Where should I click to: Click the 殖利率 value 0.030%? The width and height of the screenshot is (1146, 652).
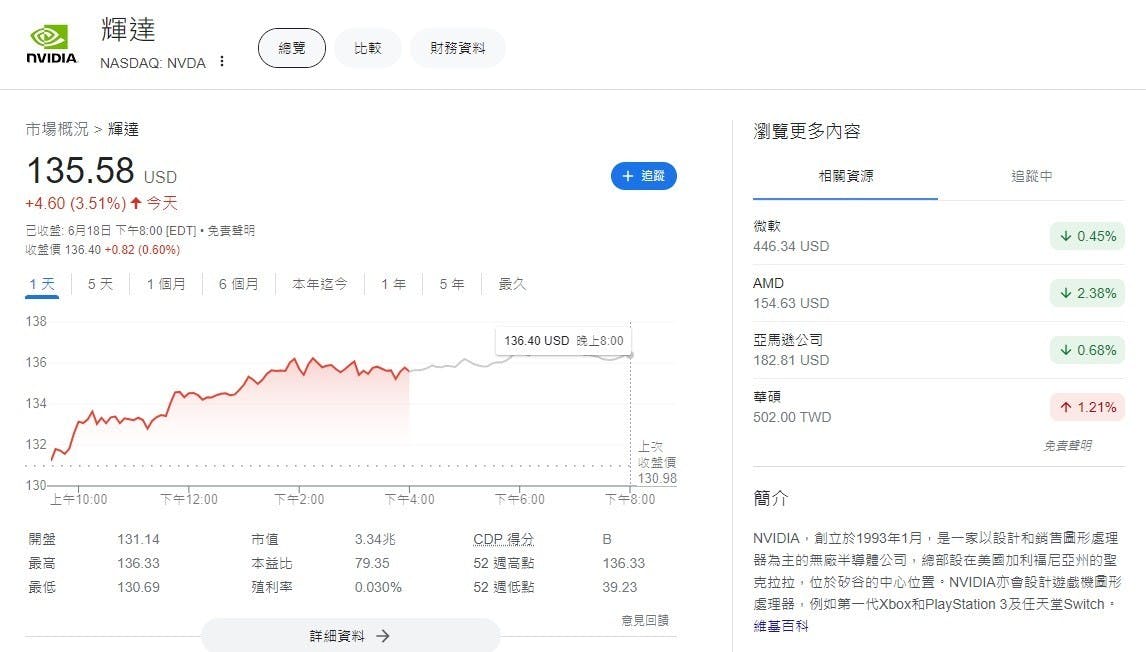point(378,588)
